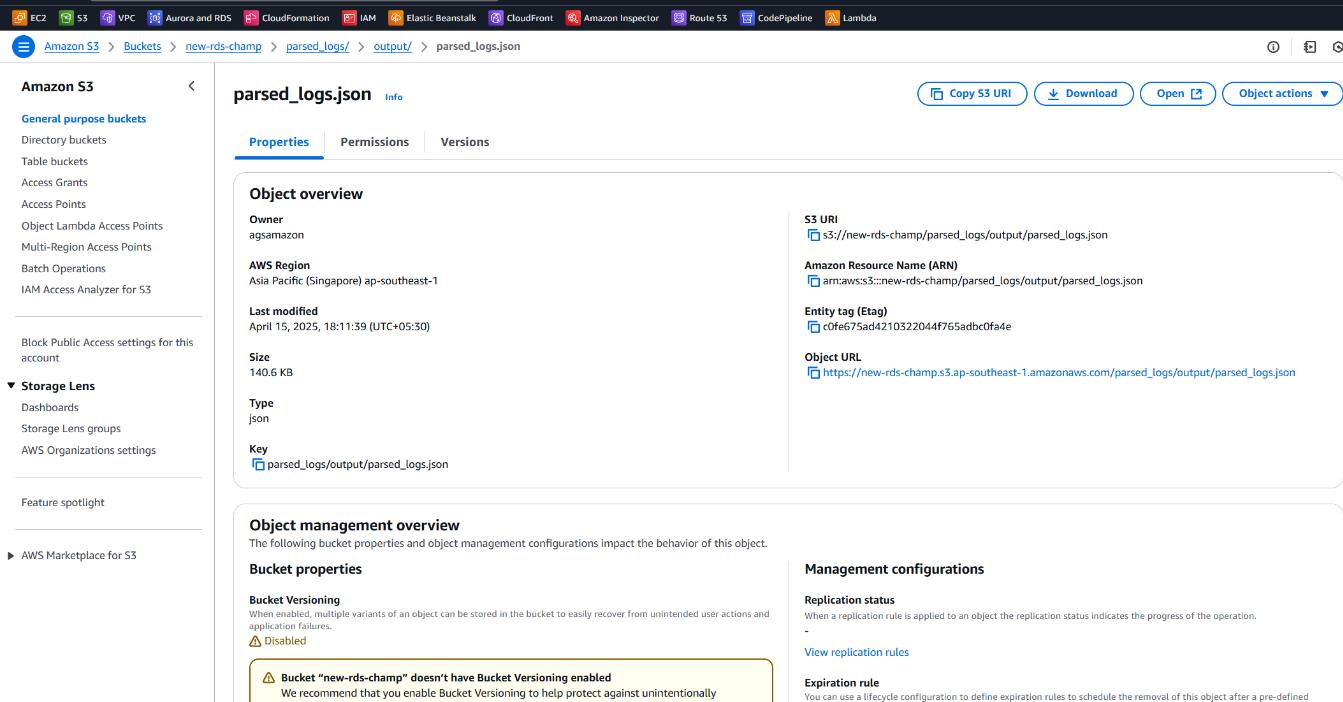Open the Route 53 shortcut
Screen dimensions: 1343x702
coord(700,17)
